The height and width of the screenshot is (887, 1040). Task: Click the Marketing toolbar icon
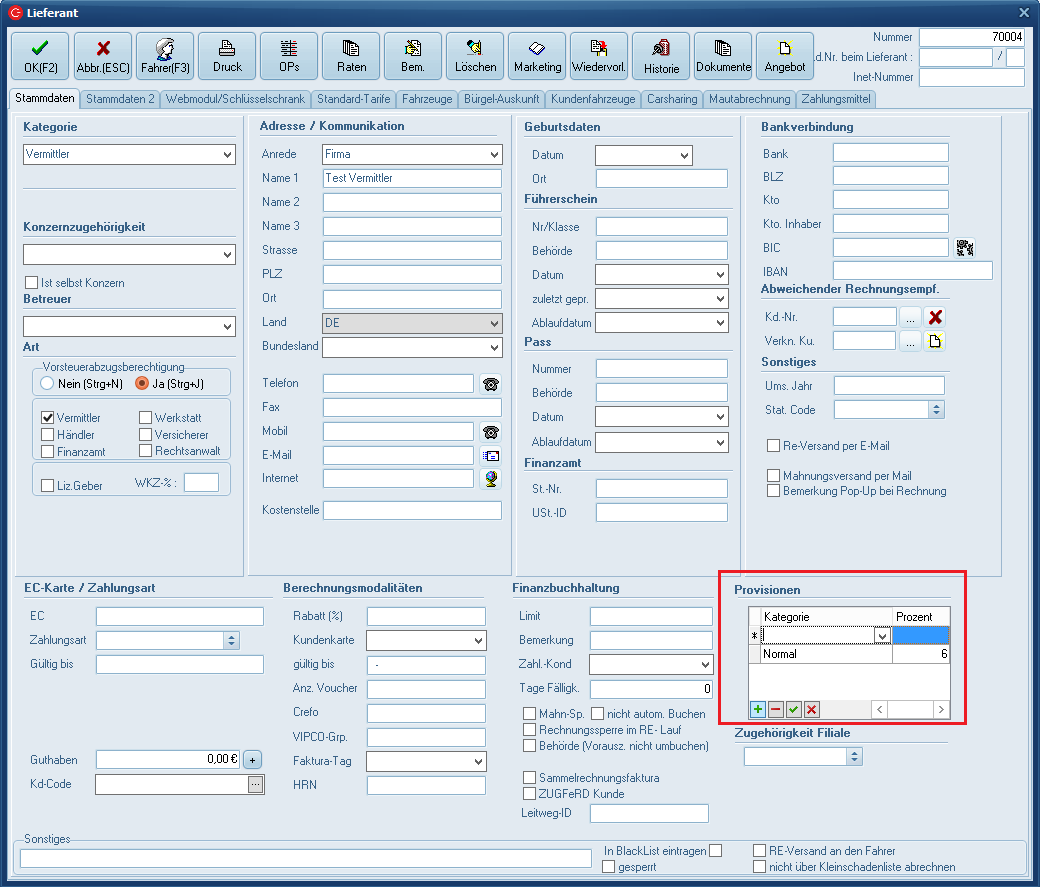(x=537, y=56)
